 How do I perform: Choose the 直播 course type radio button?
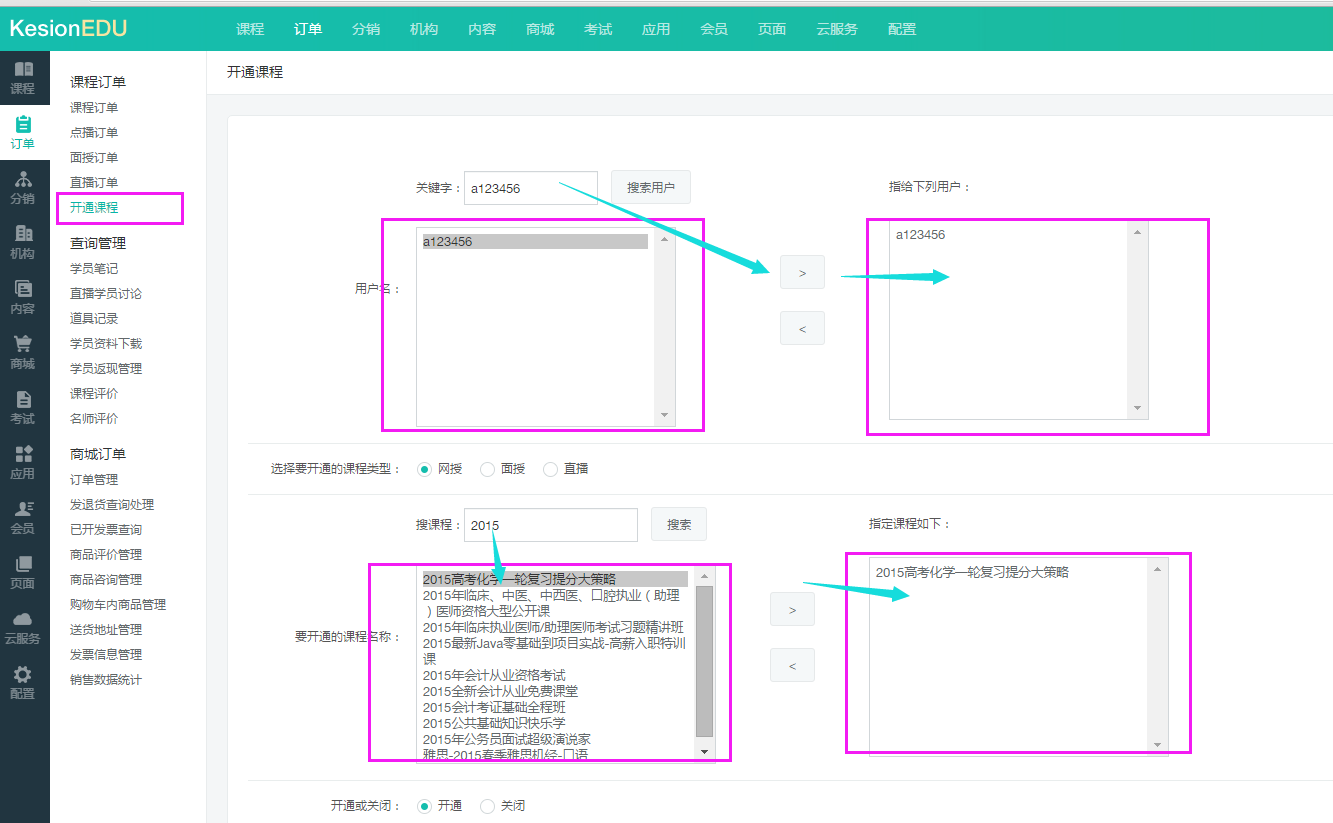point(550,469)
